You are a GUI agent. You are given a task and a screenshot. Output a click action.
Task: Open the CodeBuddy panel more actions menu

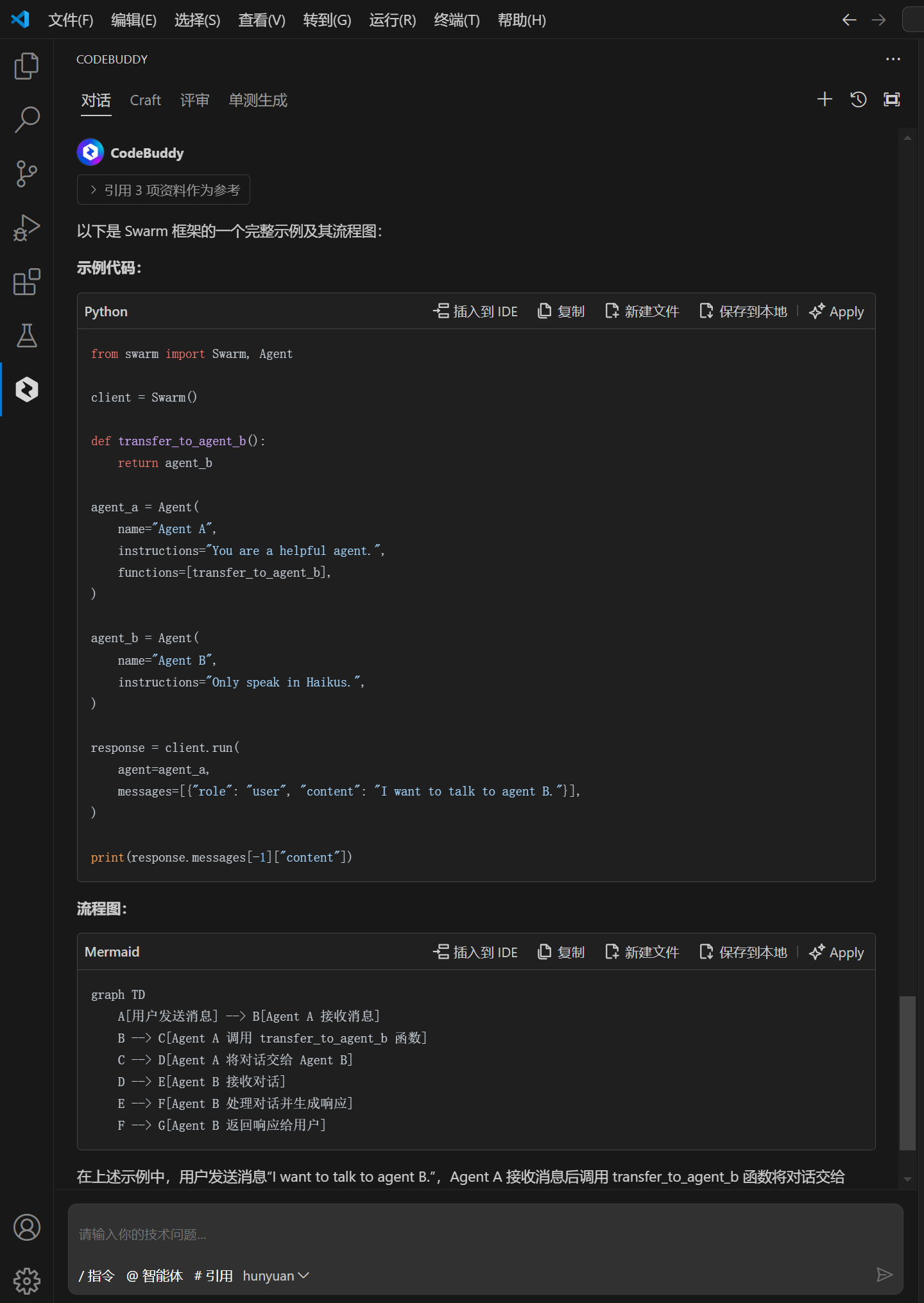click(893, 59)
